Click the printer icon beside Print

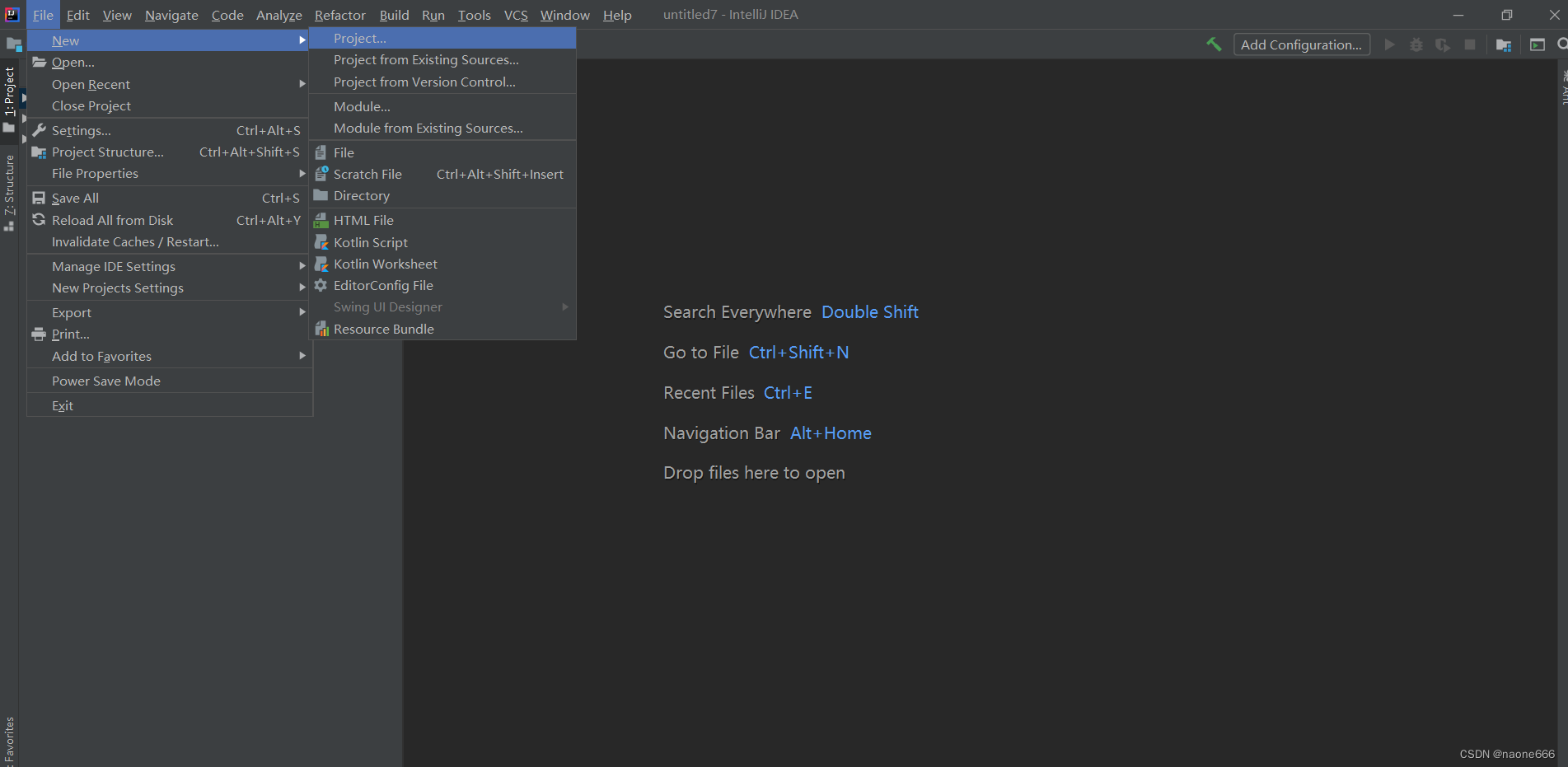point(39,334)
